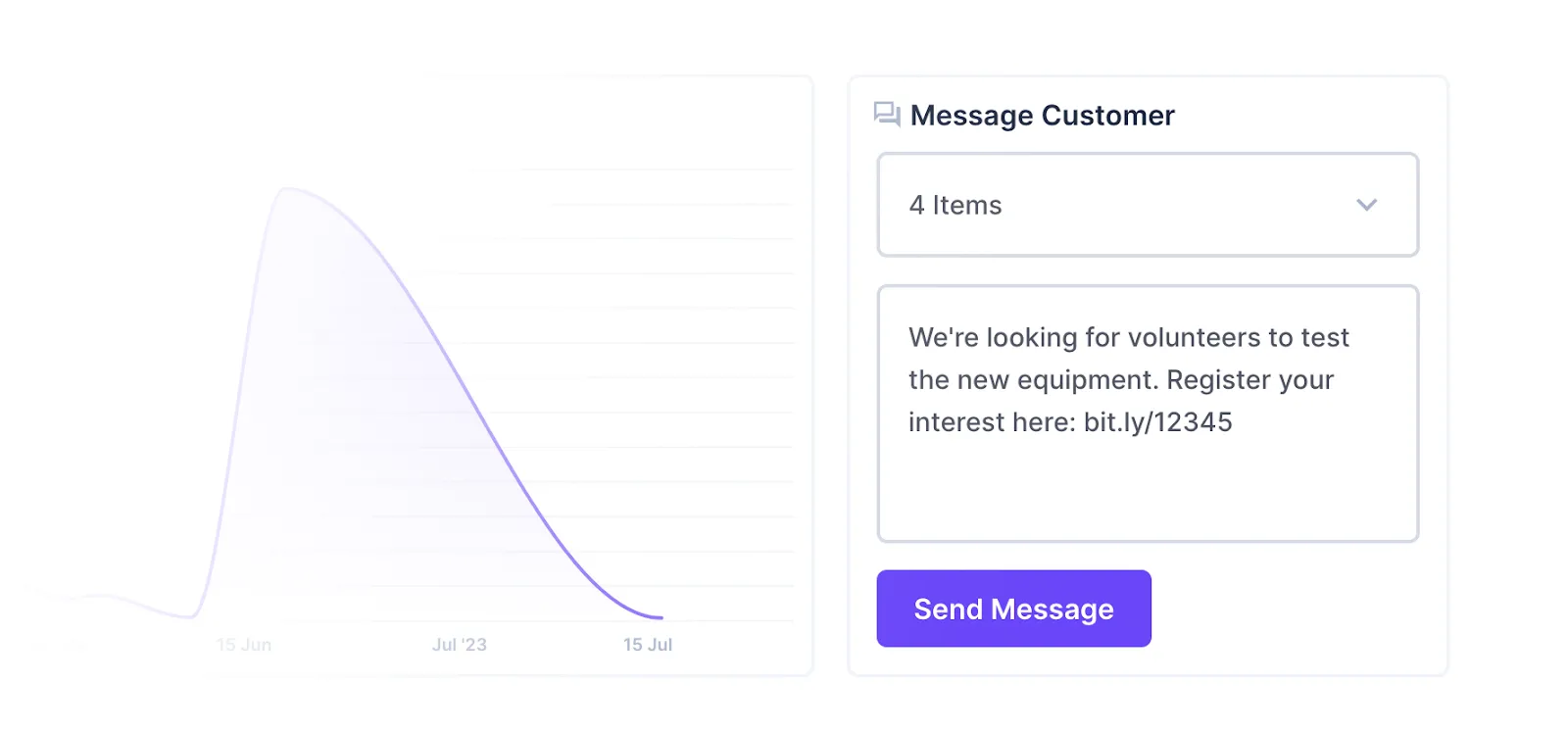Select the 4 Items field text
The width and height of the screenshot is (1568, 732).
click(x=955, y=205)
